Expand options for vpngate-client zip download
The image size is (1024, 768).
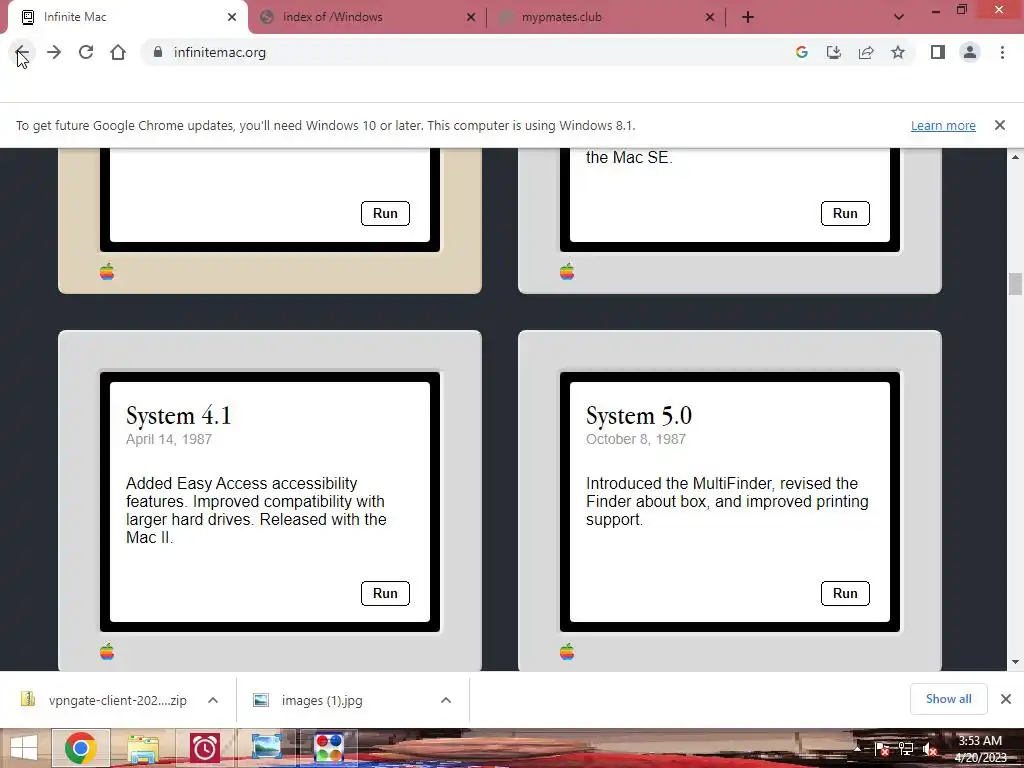click(x=213, y=700)
